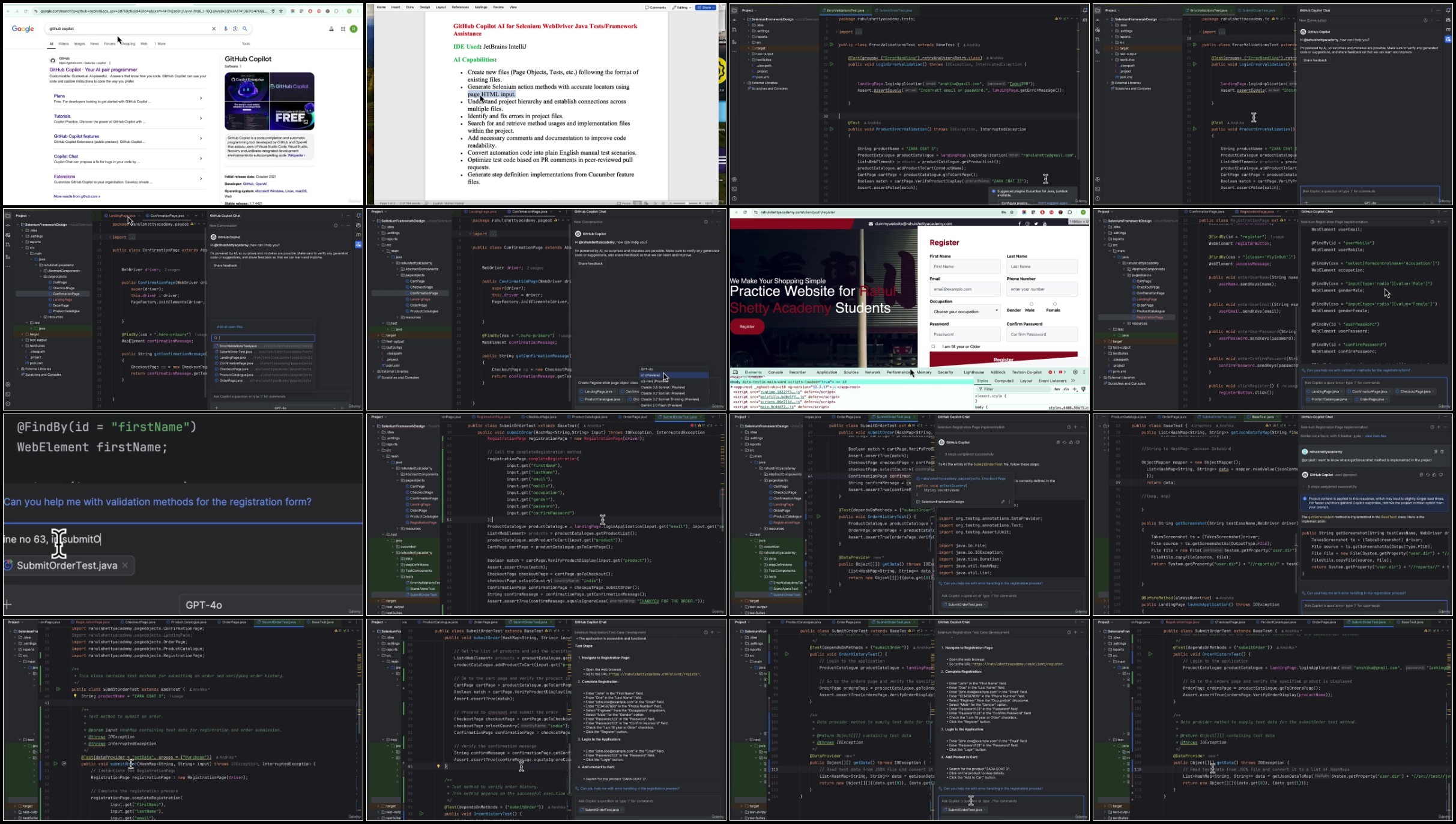1456x824 pixels.
Task: Click the round red Register button on the hero banner
Action: 747,326
